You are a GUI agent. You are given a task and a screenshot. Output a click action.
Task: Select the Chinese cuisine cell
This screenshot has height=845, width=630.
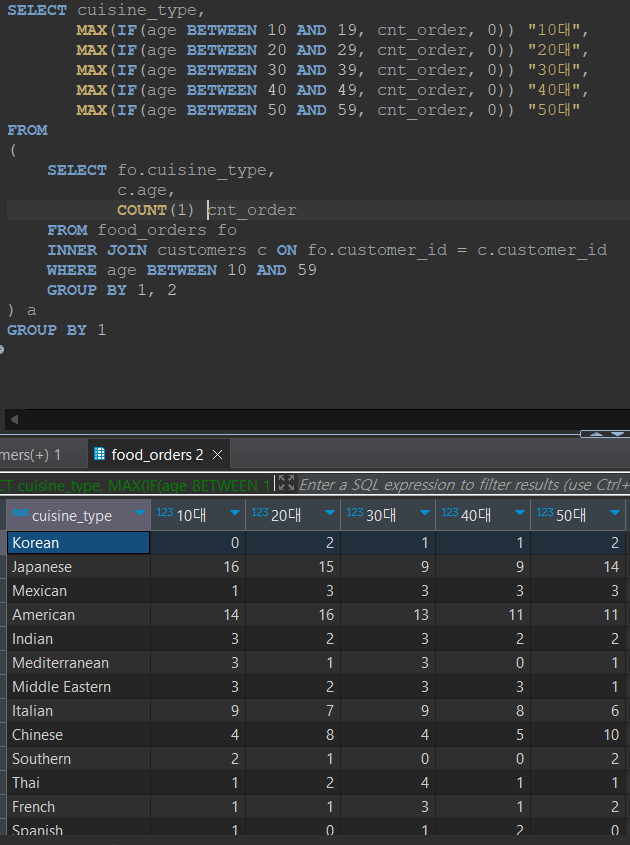click(x=79, y=735)
